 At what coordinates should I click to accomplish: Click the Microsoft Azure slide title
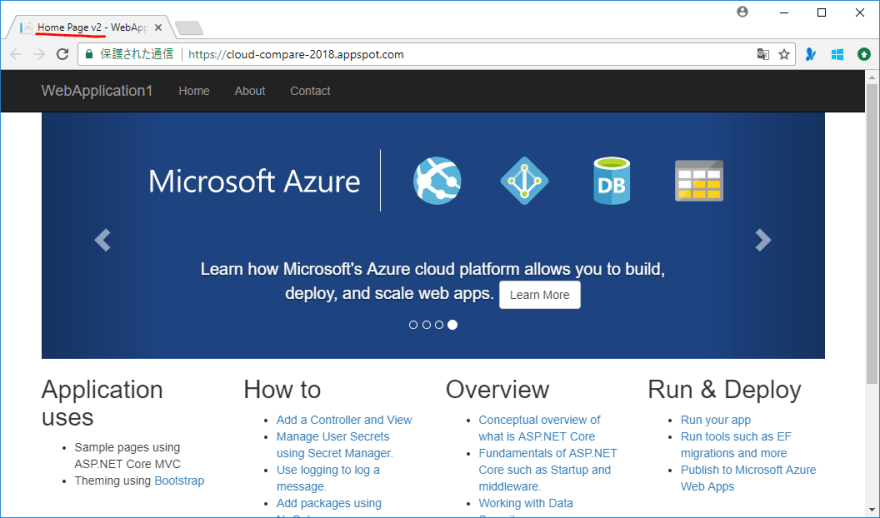(254, 181)
